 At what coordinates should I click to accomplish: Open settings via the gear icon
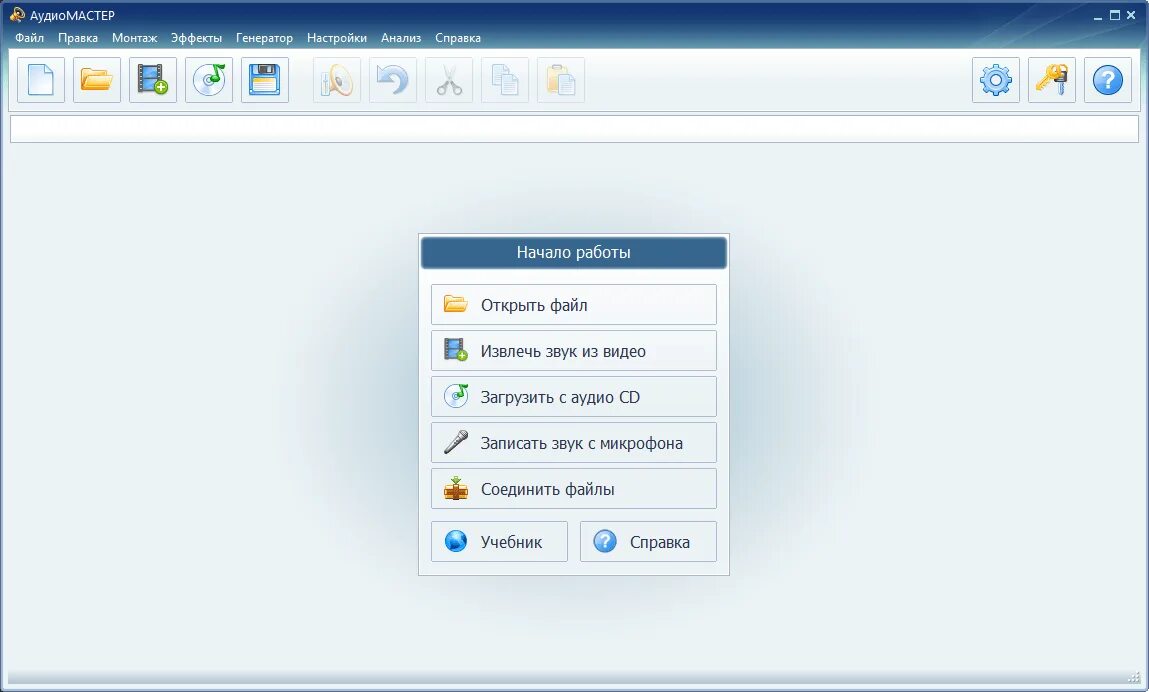click(996, 80)
